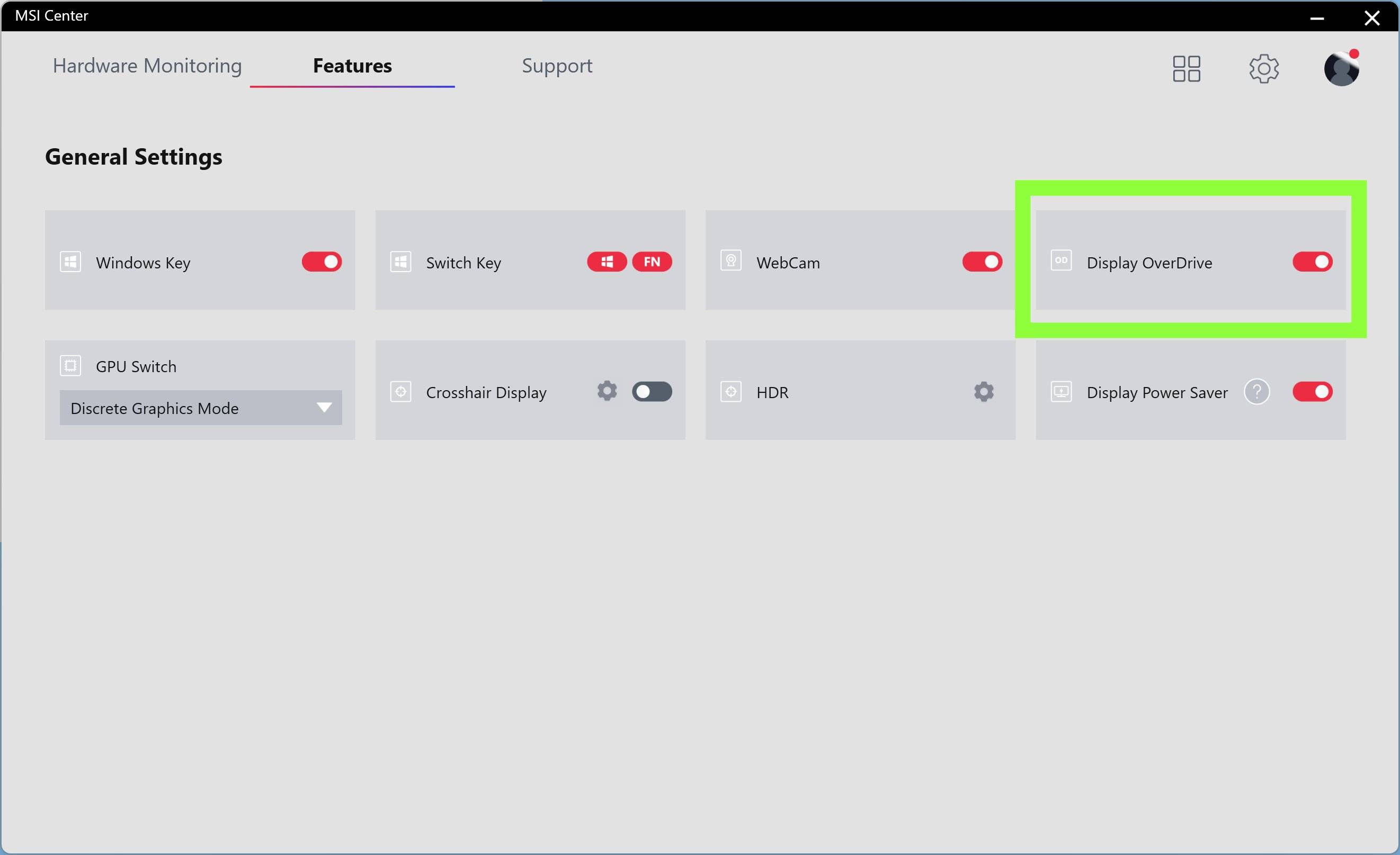The height and width of the screenshot is (855, 1400).
Task: Click Display Power Saver help icon
Action: (x=1256, y=392)
